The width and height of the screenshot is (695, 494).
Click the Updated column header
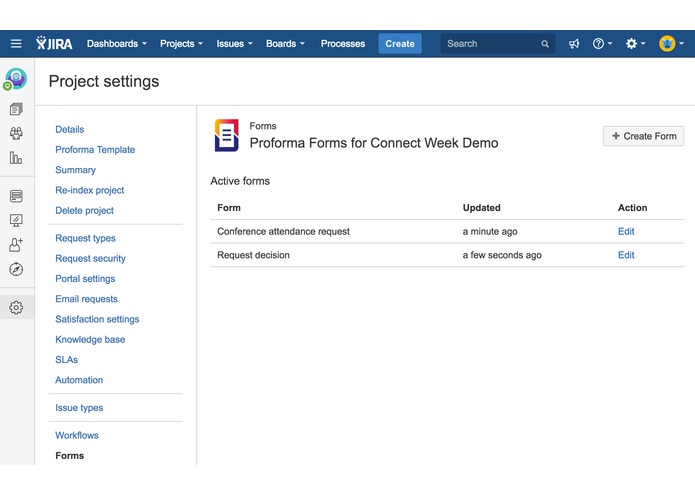pyautogui.click(x=481, y=208)
